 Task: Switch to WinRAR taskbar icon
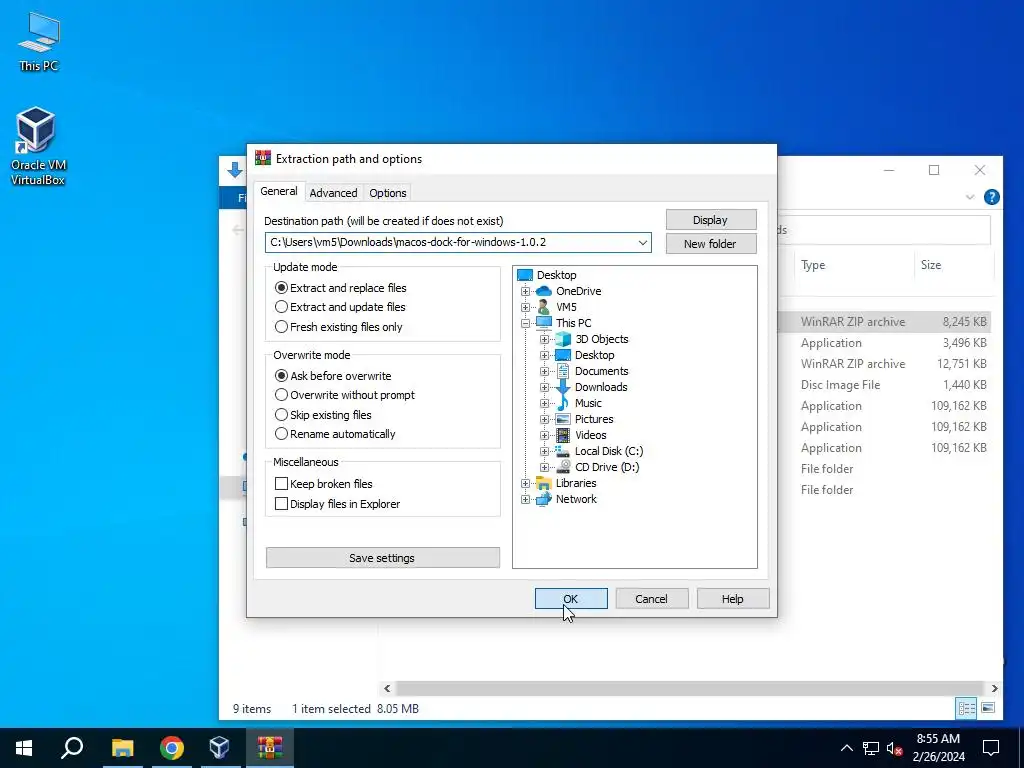point(269,748)
